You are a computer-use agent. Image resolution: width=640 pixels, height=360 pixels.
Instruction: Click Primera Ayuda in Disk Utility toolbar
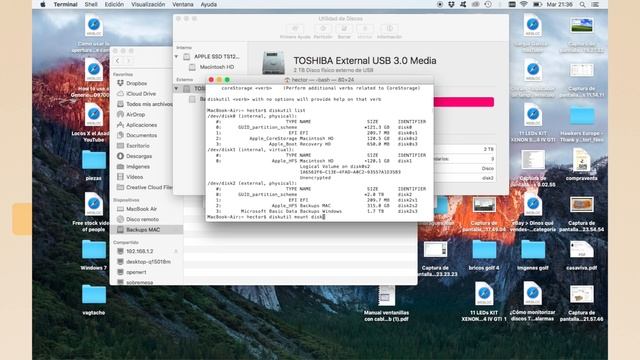pyautogui.click(x=295, y=31)
